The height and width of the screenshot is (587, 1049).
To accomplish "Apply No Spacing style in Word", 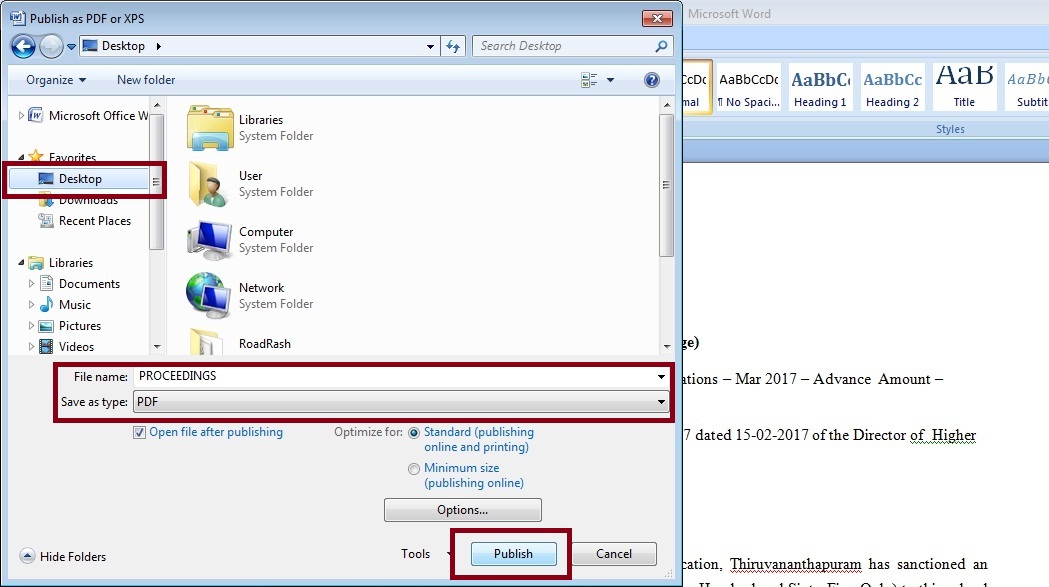I will tap(749, 88).
